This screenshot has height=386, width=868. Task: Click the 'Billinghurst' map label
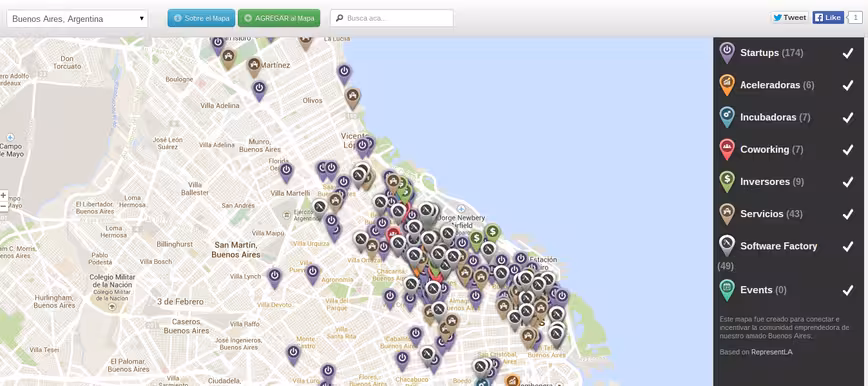click(174, 244)
